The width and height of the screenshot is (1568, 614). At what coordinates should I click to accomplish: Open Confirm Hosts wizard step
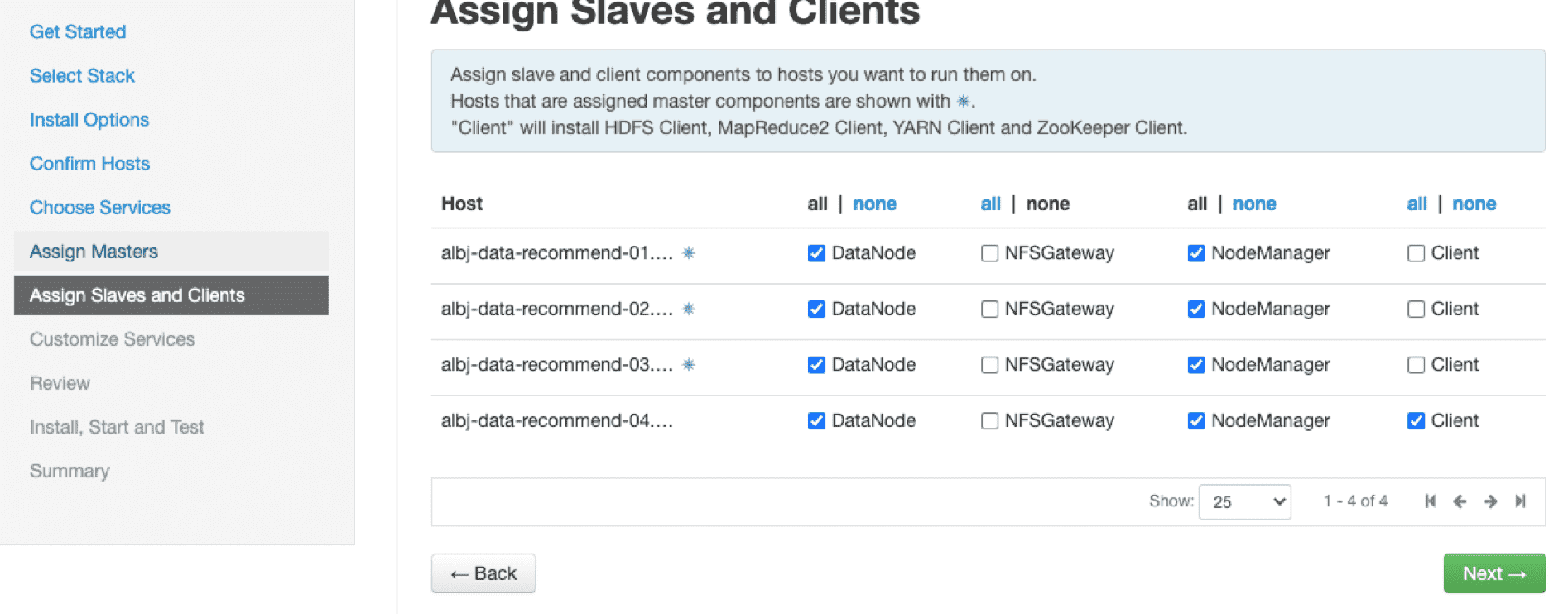(89, 164)
